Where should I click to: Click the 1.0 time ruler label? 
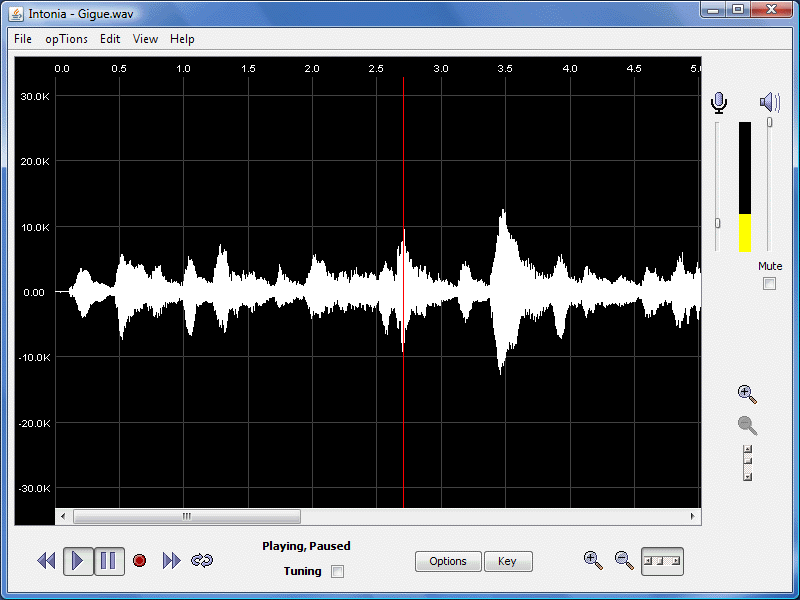183,68
